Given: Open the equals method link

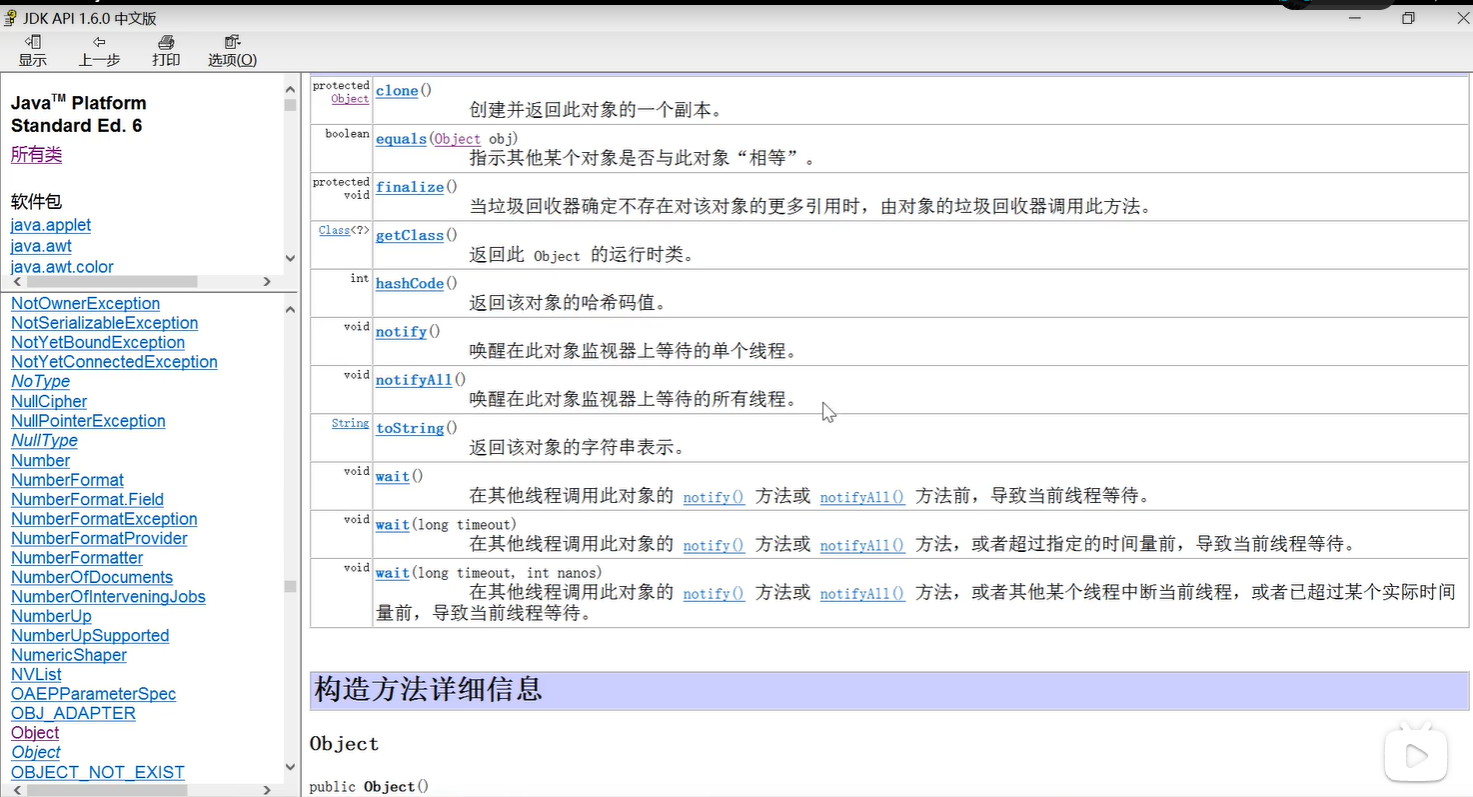Looking at the screenshot, I should pos(401,139).
